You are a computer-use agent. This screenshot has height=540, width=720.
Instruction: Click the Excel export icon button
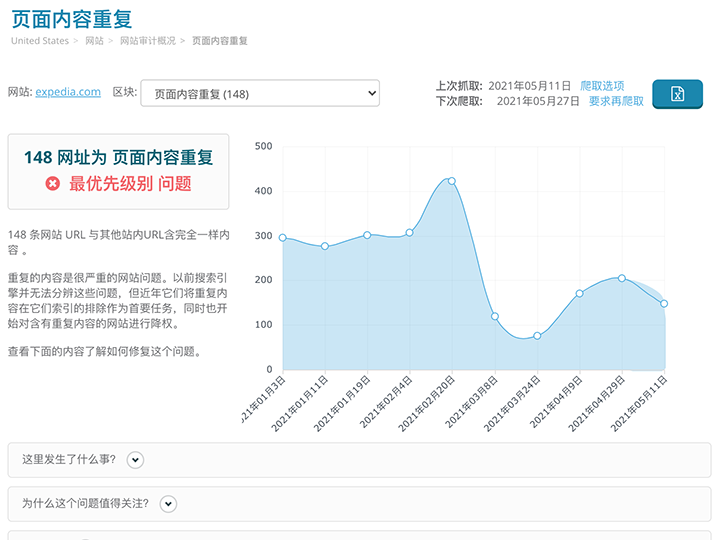point(677,94)
